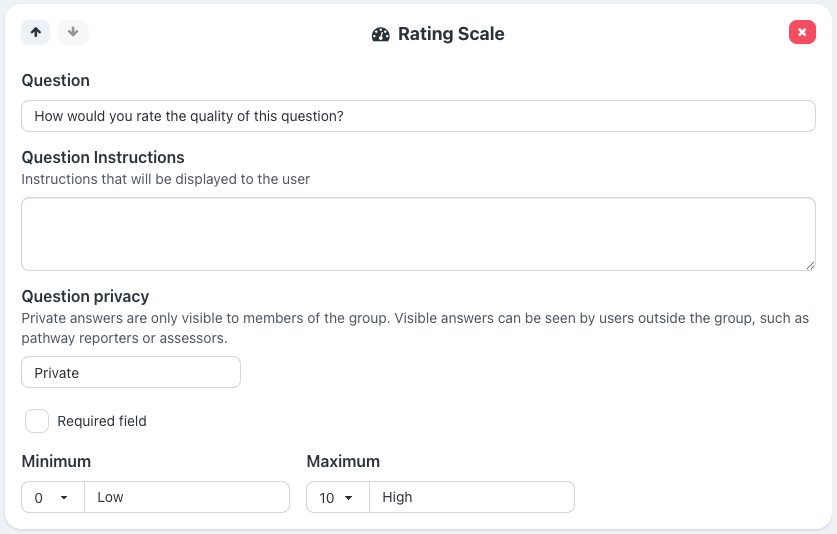The width and height of the screenshot is (837, 534).
Task: Click the Required field label text
Action: click(x=102, y=421)
